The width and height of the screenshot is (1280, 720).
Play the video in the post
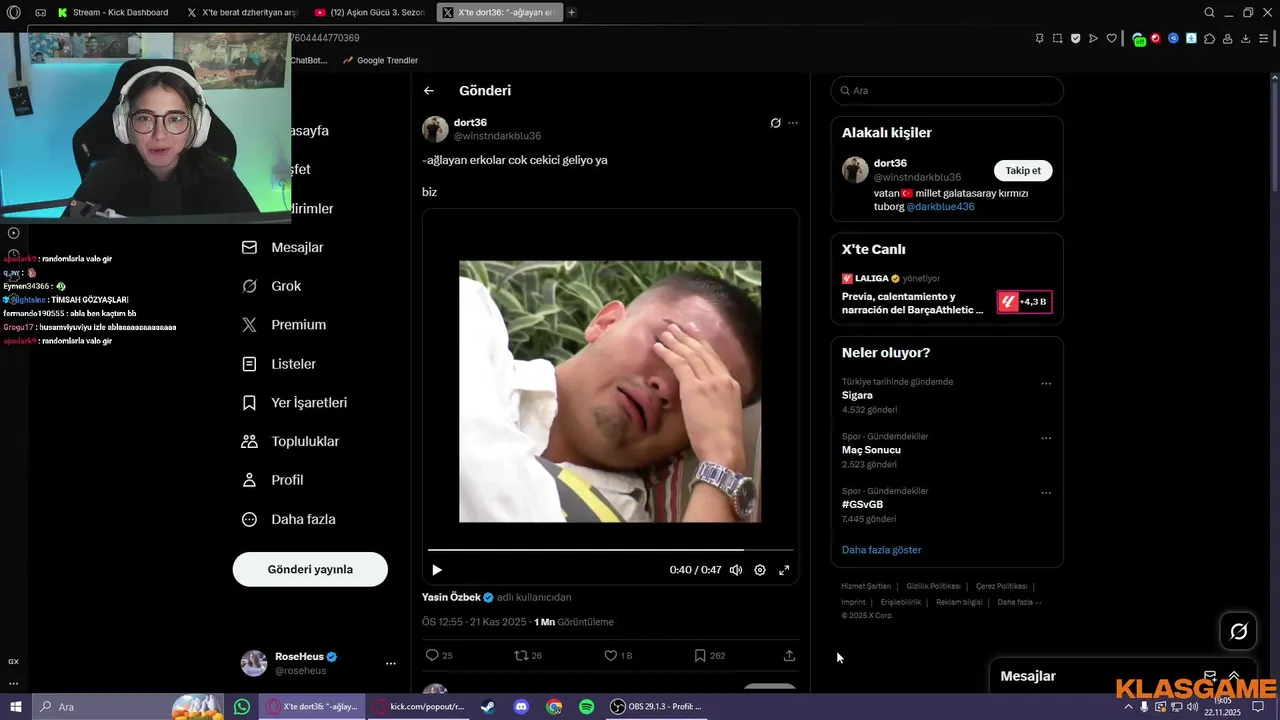pyautogui.click(x=437, y=570)
